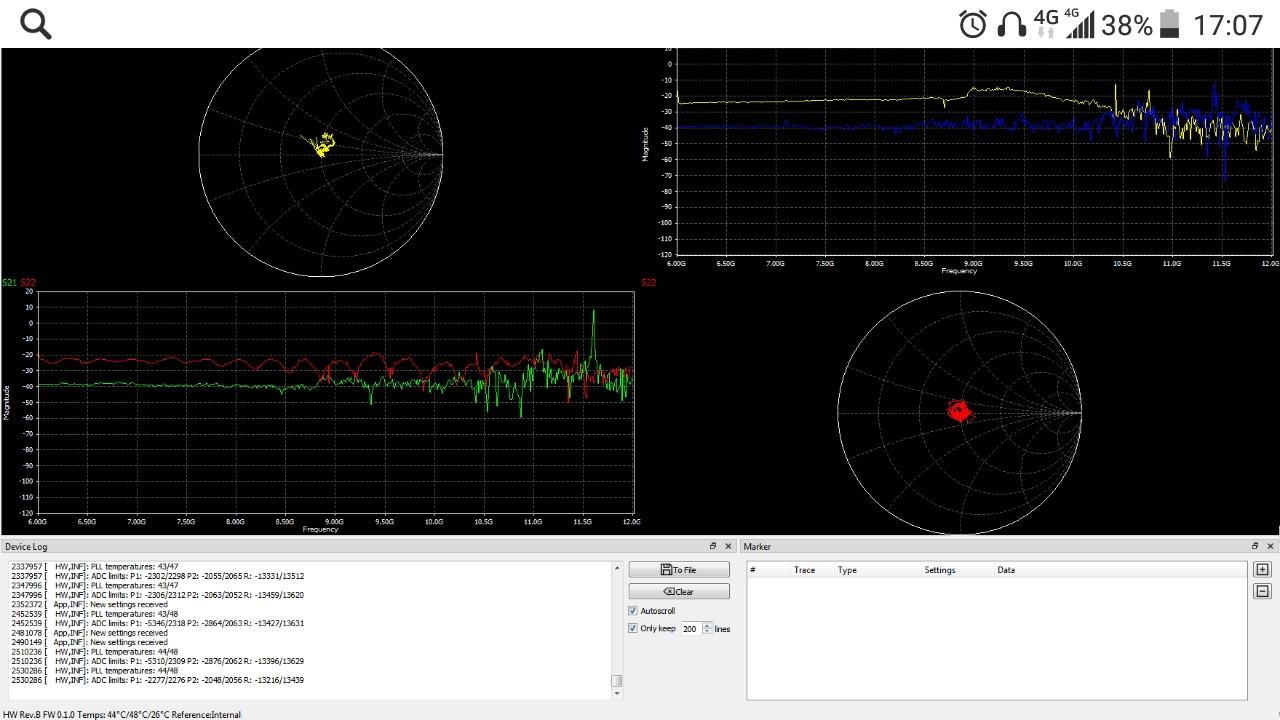Disable the Autoscroll checkbox
This screenshot has height=720, width=1280.
[633, 611]
